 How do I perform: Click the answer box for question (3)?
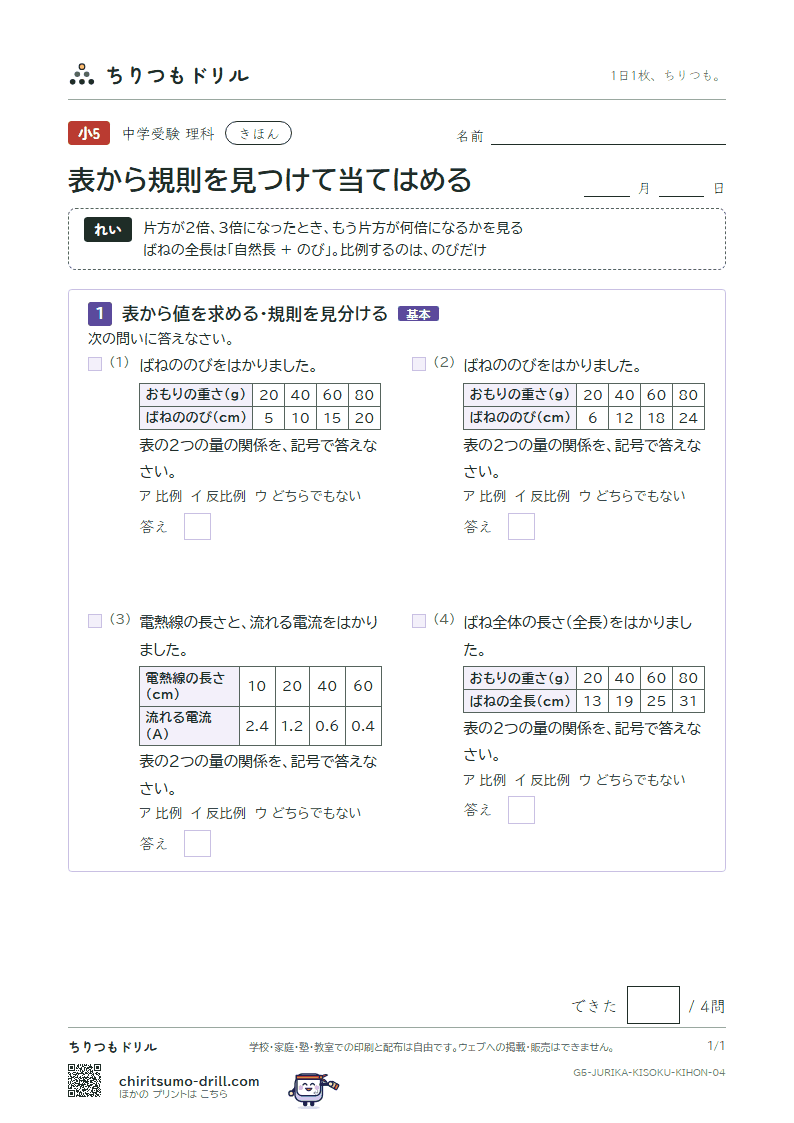tap(198, 844)
